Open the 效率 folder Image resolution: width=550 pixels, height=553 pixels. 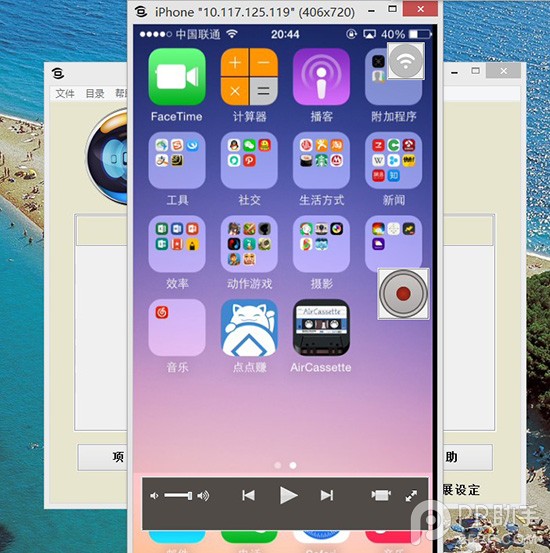click(x=177, y=244)
